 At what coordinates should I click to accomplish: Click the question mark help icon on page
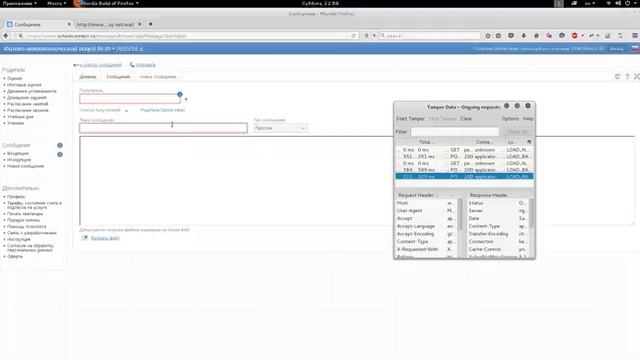(x=627, y=77)
